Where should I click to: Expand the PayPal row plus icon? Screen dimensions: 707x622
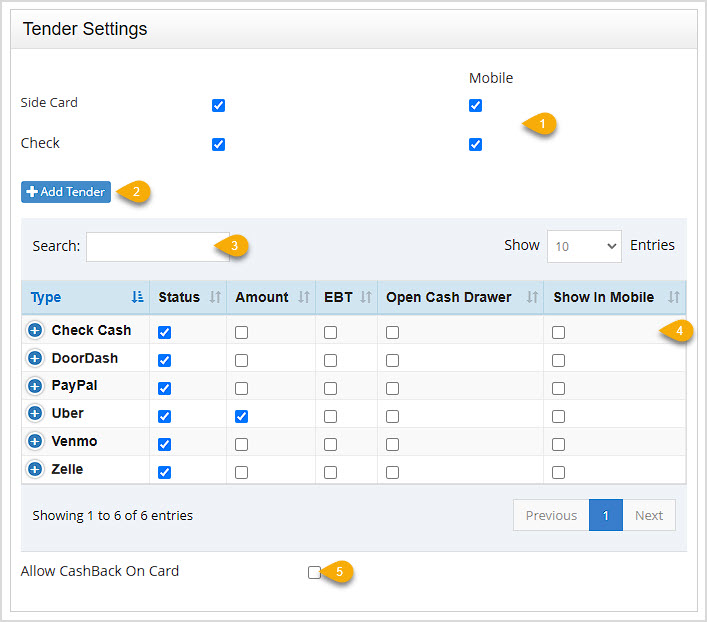[35, 386]
